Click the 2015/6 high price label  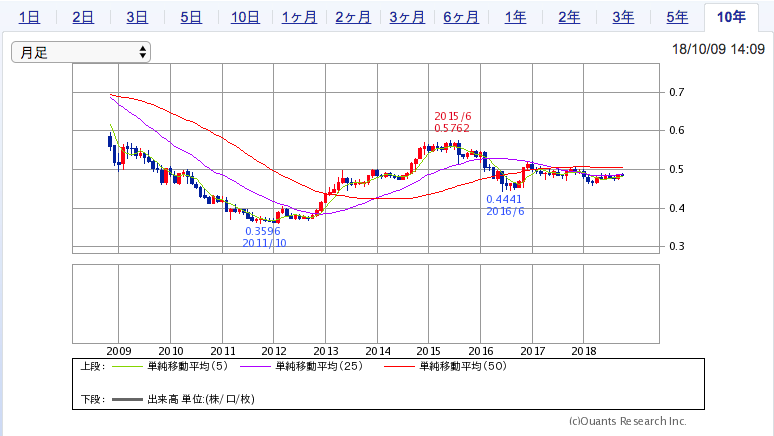tap(452, 122)
